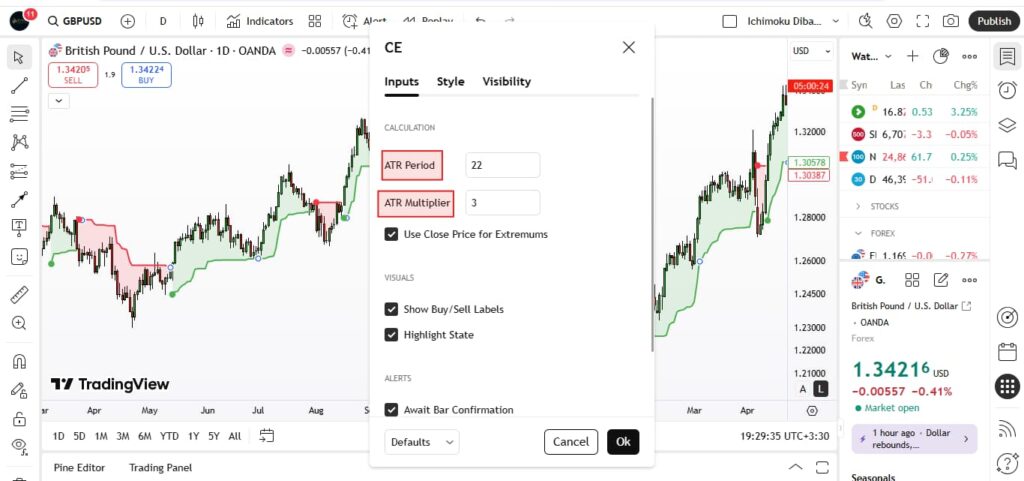Open the chart settings gear icon
The height and width of the screenshot is (481, 1024).
coord(894,21)
